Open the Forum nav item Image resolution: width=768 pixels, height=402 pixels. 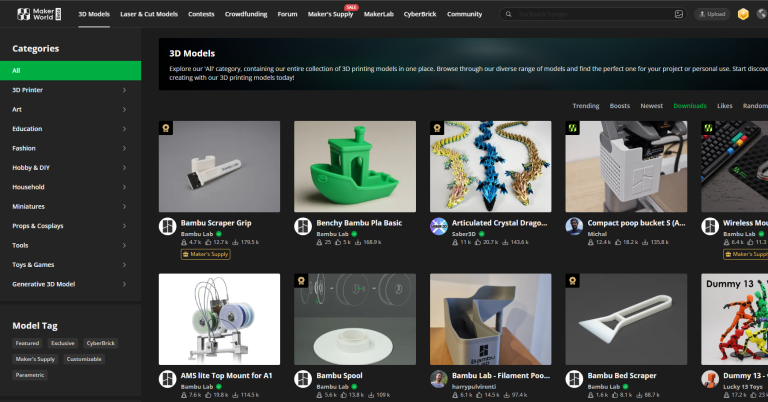pyautogui.click(x=288, y=14)
